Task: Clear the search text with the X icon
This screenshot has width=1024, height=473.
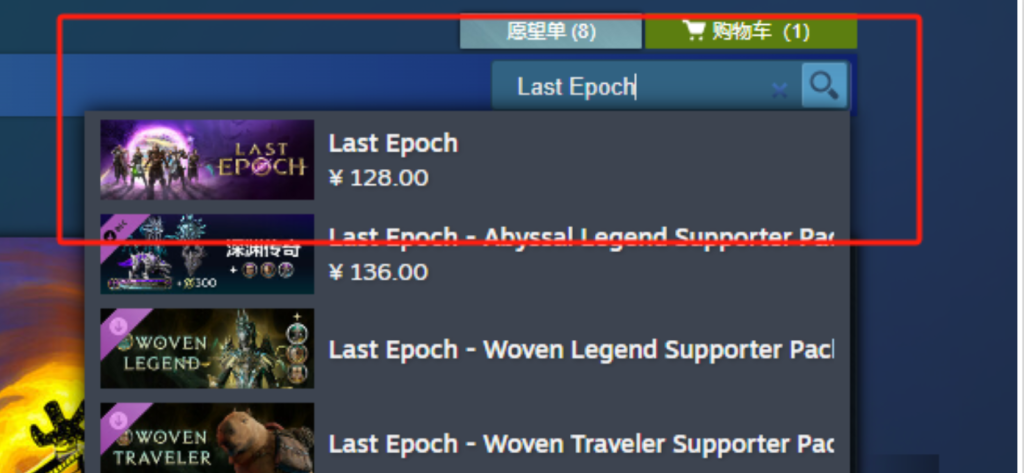Action: pos(779,90)
